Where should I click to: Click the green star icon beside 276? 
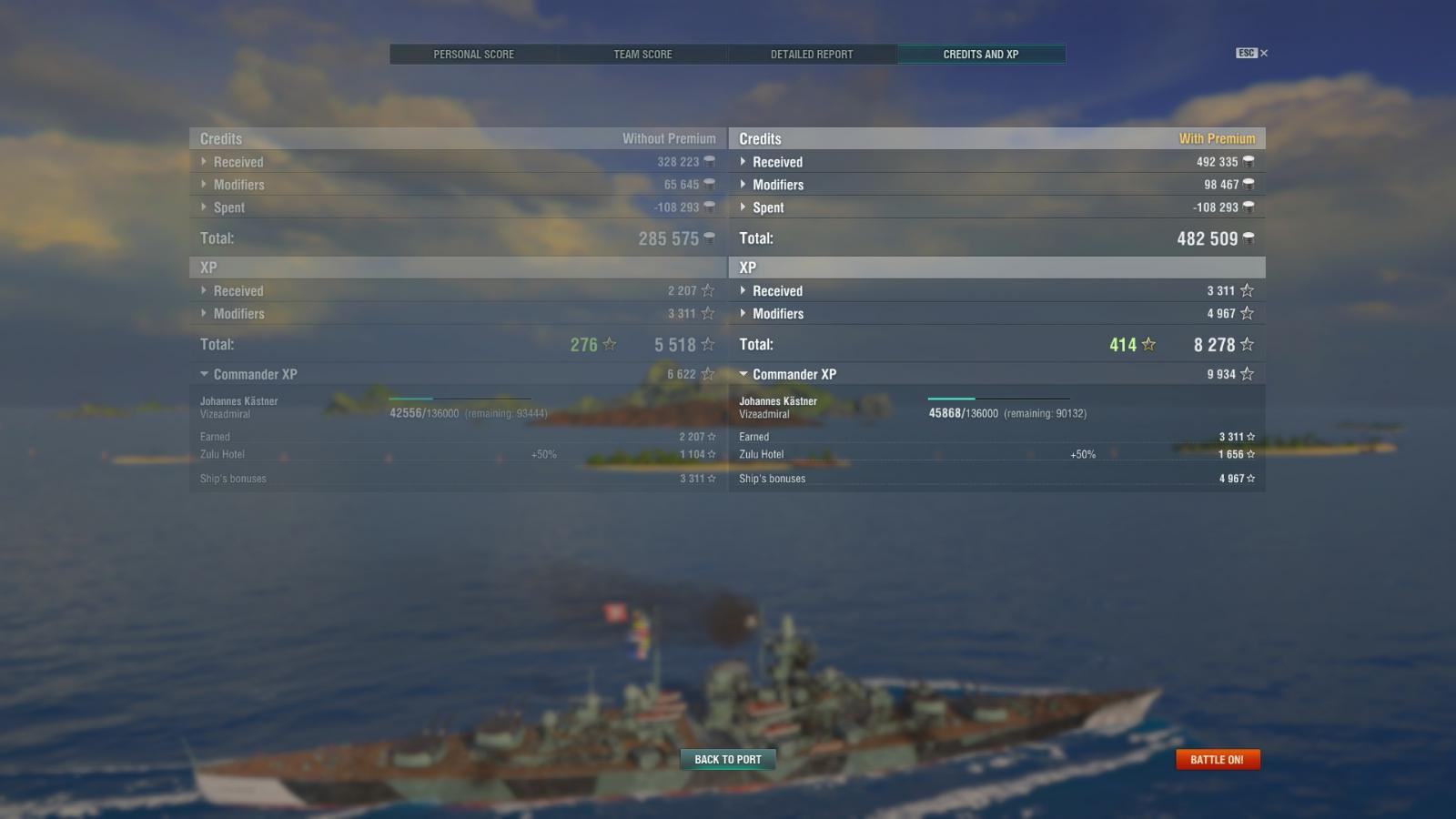[610, 345]
